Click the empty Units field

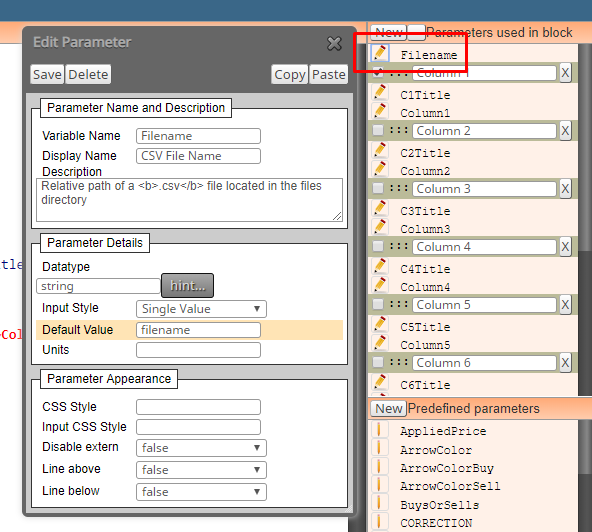click(x=198, y=350)
